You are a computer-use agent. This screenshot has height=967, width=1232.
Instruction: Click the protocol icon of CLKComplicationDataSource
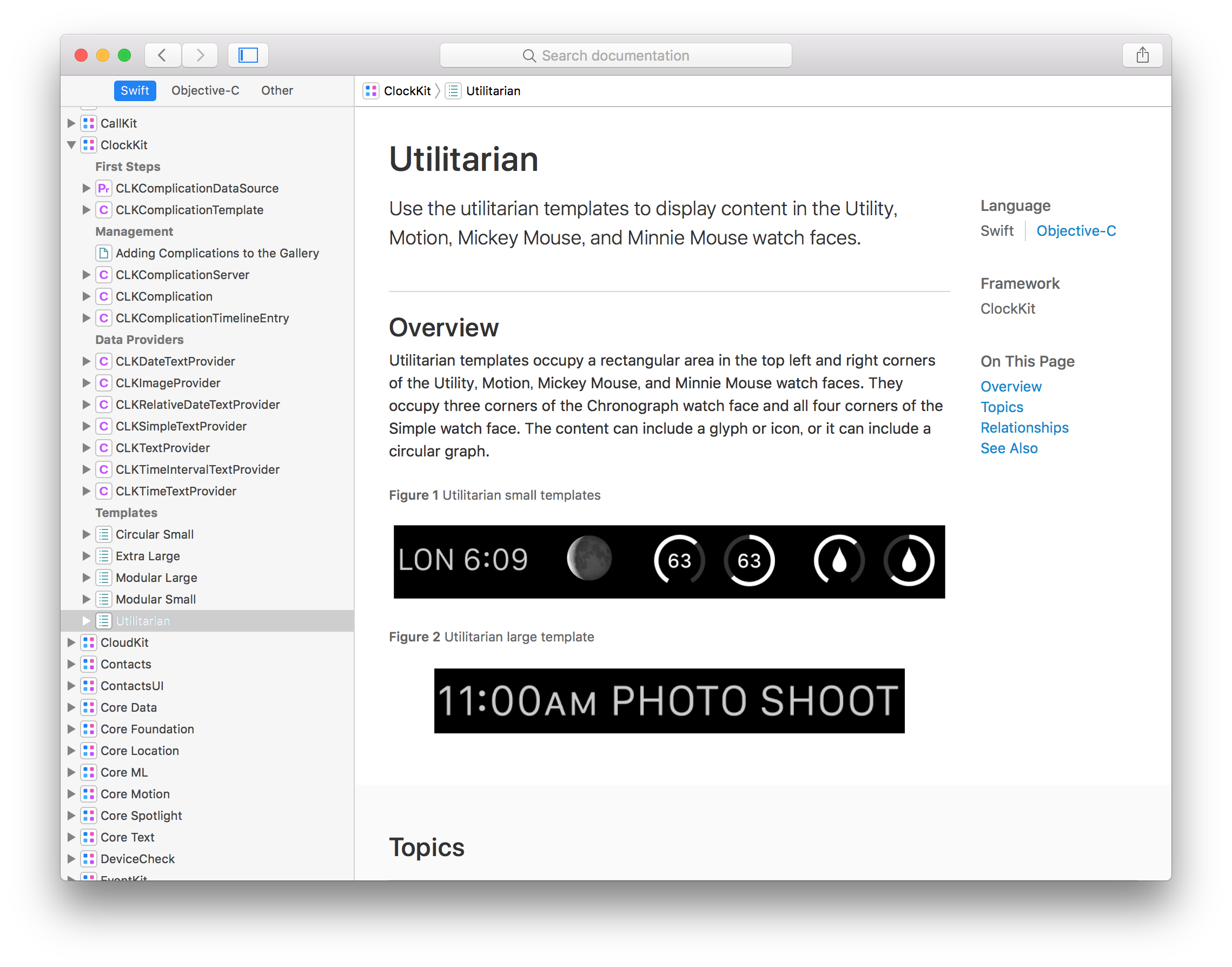(104, 188)
